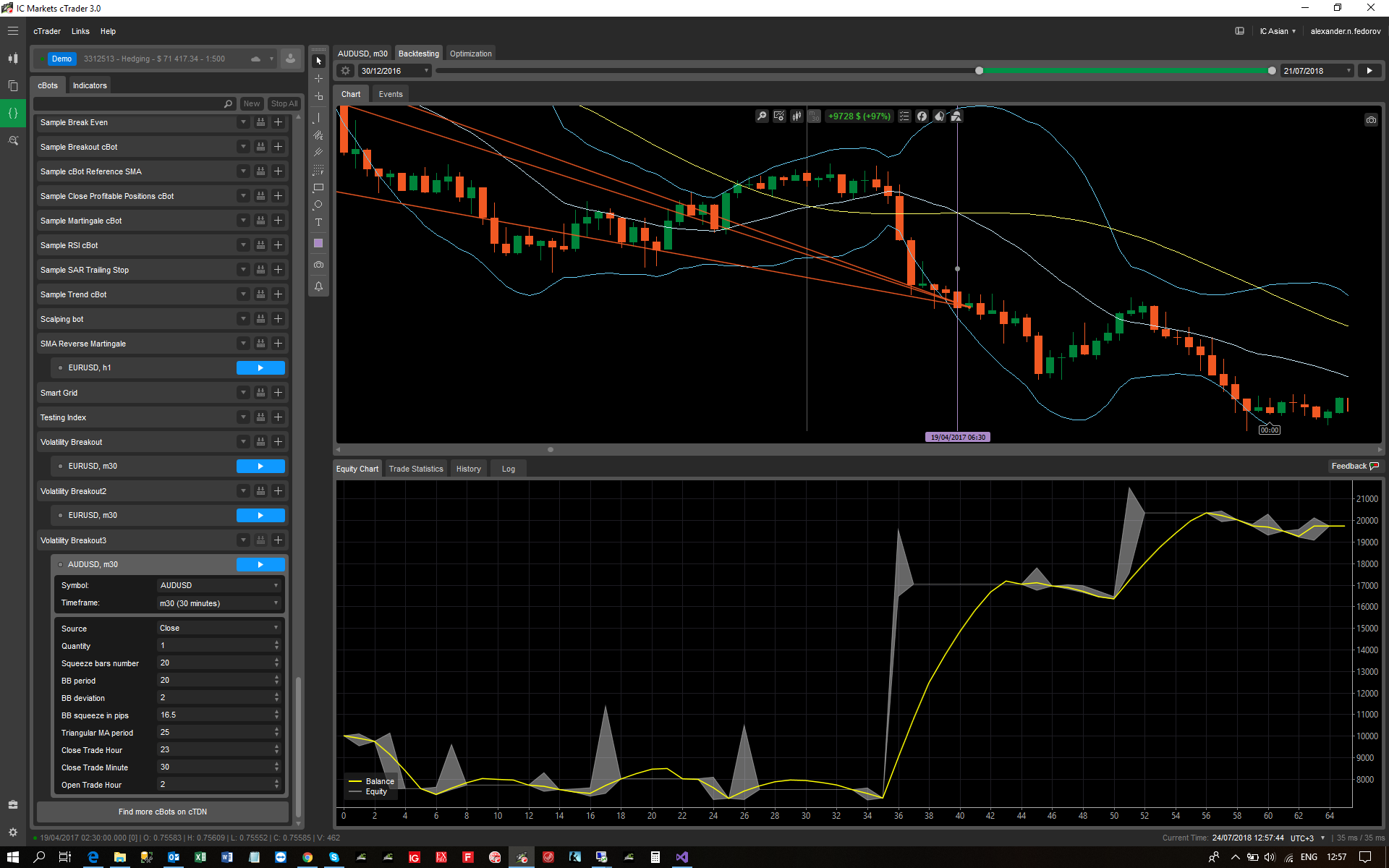Click the purple color swatch in drawing toolbar
The height and width of the screenshot is (868, 1389).
318,243
